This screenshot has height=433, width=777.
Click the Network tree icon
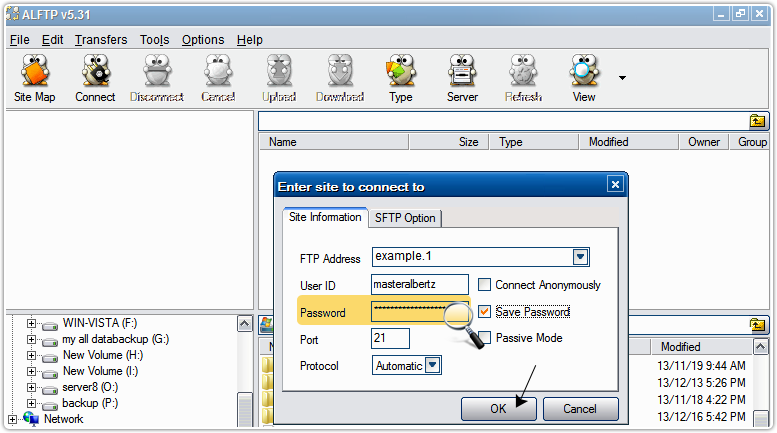[x=31, y=419]
